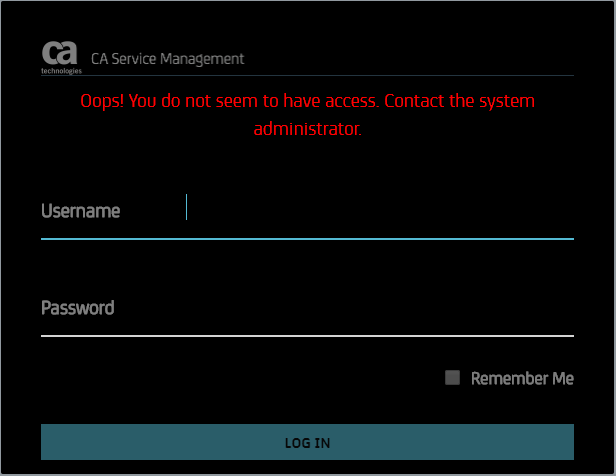Image resolution: width=616 pixels, height=476 pixels.
Task: Click the left edge of the LOG IN bar
Action: (52, 442)
